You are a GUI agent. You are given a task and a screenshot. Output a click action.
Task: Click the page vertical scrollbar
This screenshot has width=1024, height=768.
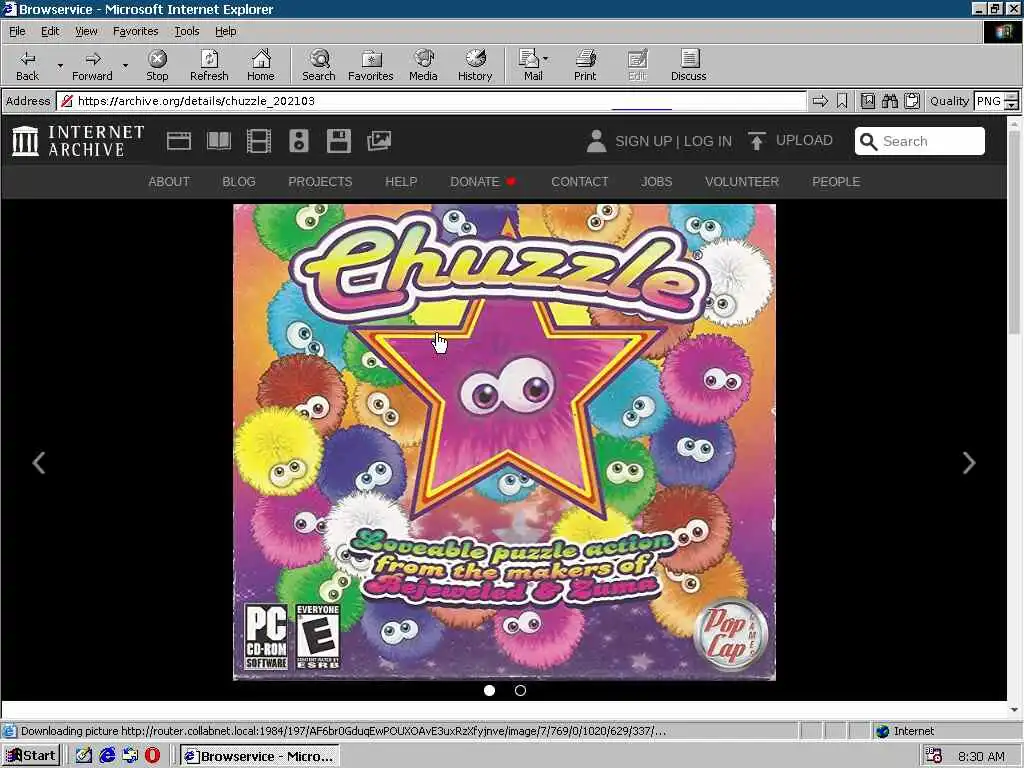[1014, 415]
